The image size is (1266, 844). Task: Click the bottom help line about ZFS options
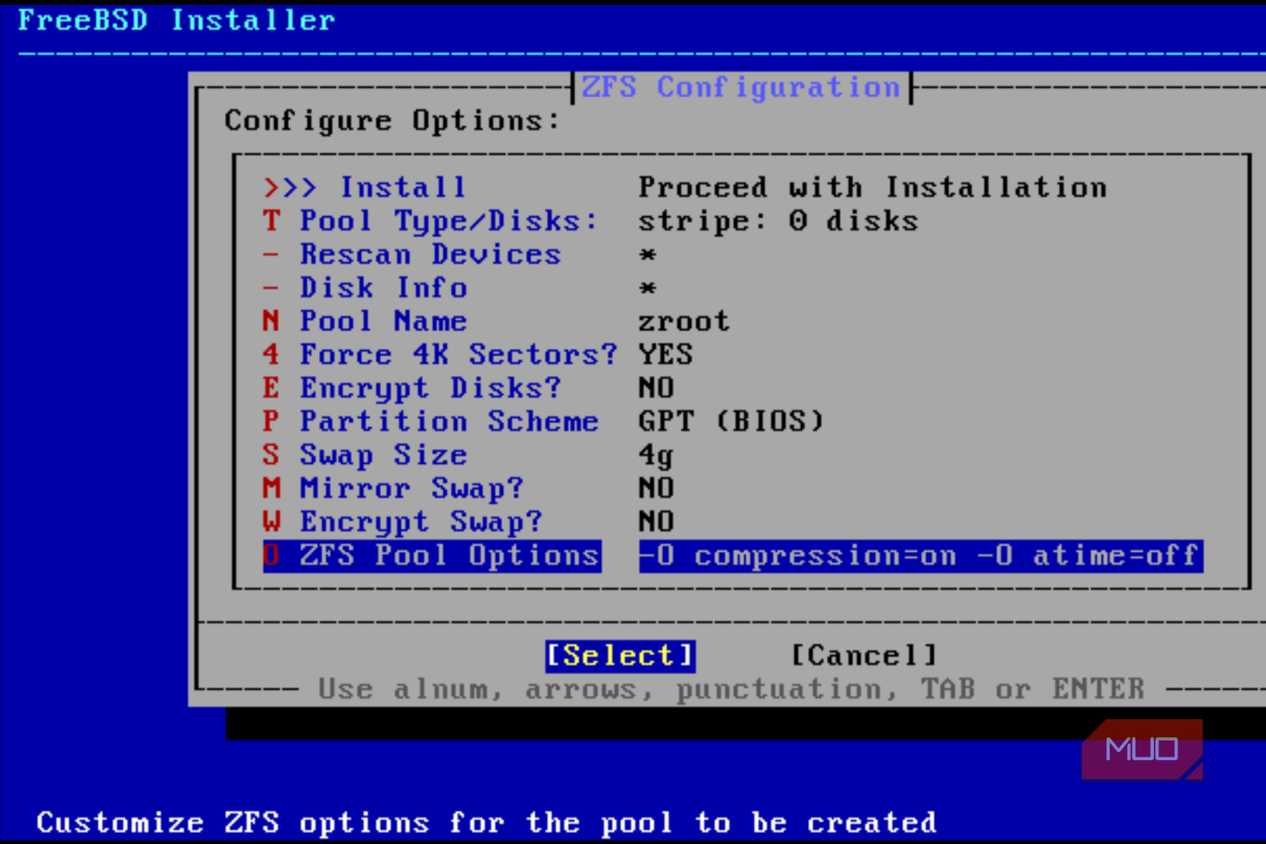[486, 823]
